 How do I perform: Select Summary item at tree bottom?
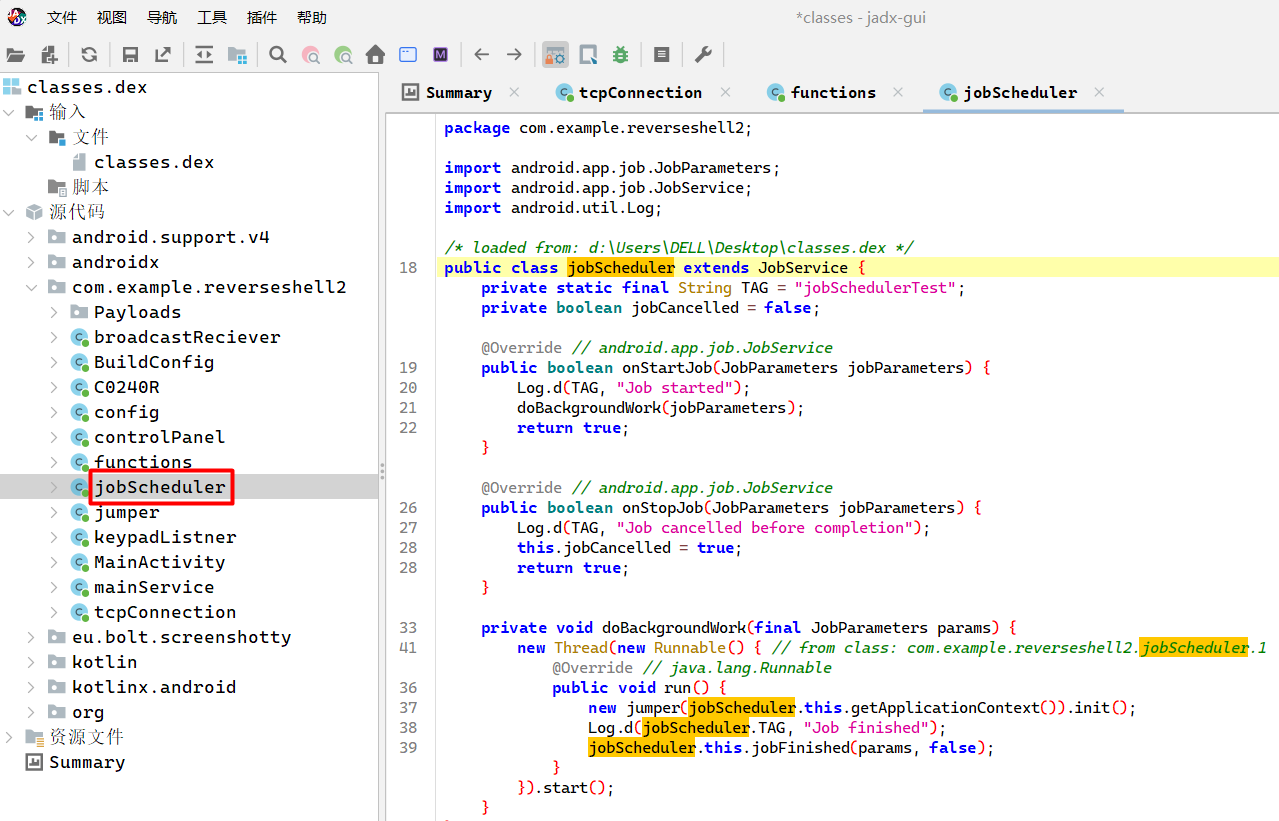tap(86, 762)
